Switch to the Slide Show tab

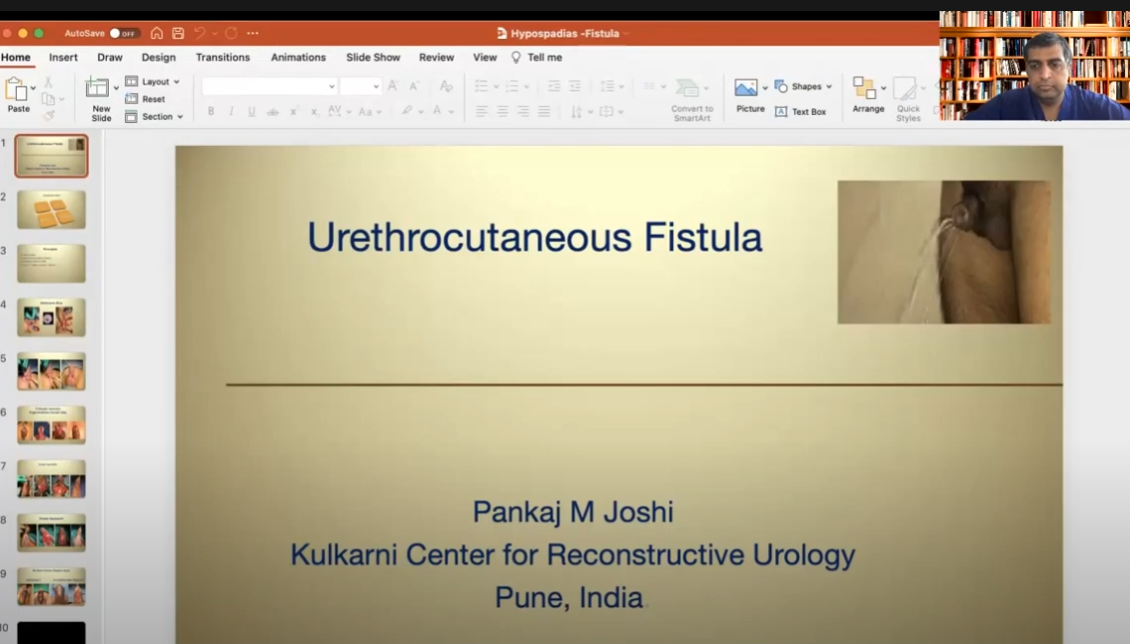373,58
